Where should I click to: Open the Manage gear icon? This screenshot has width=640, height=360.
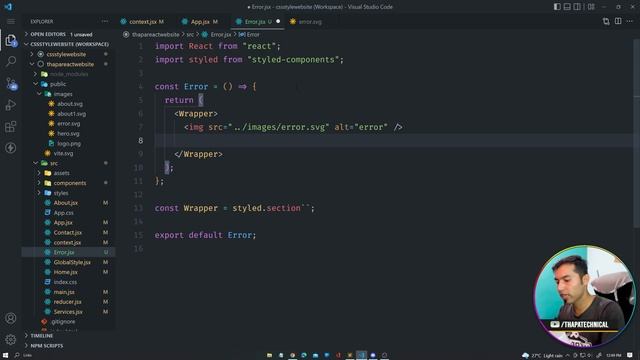pyautogui.click(x=11, y=339)
